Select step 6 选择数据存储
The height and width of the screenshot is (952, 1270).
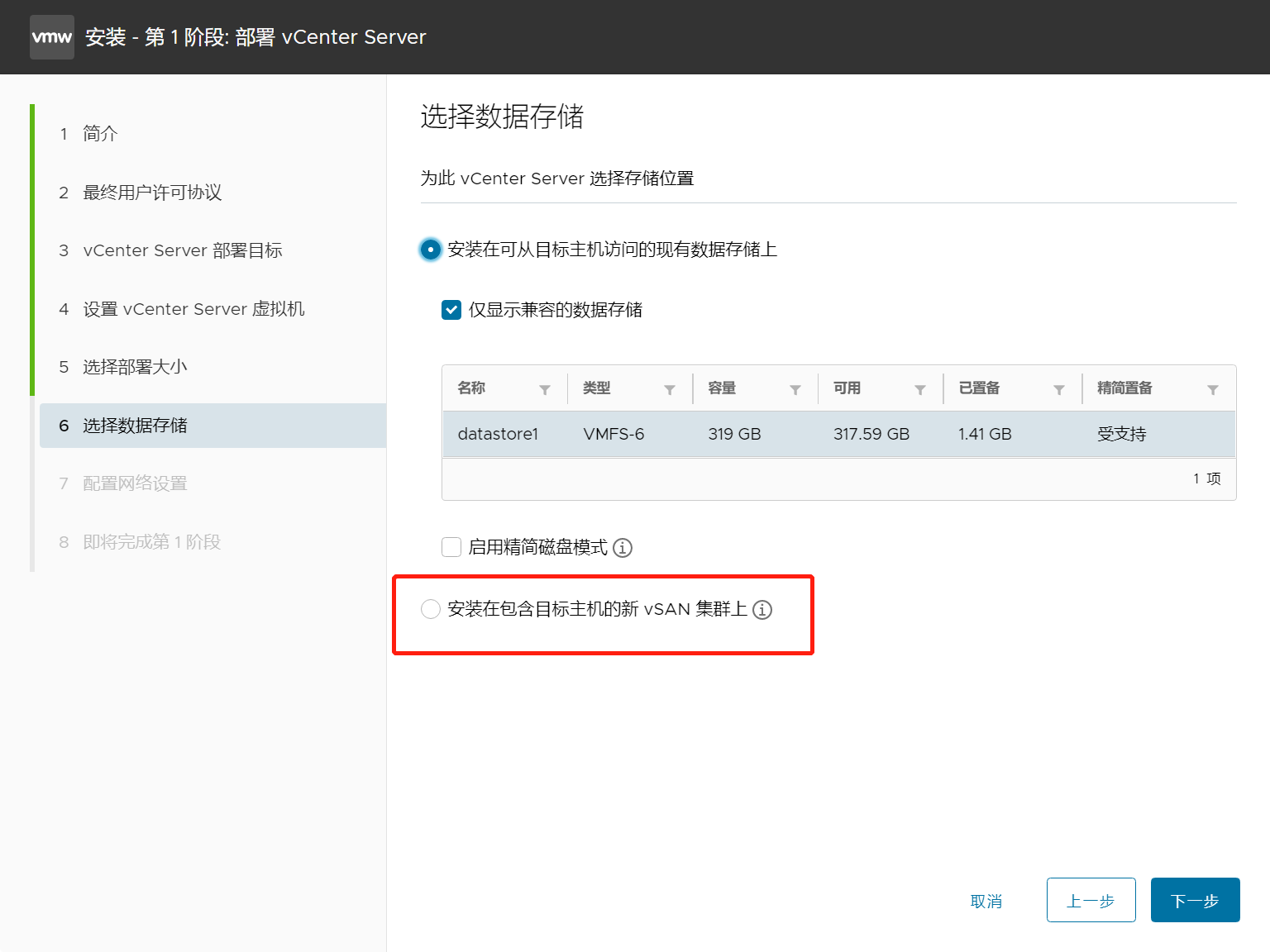(x=212, y=426)
